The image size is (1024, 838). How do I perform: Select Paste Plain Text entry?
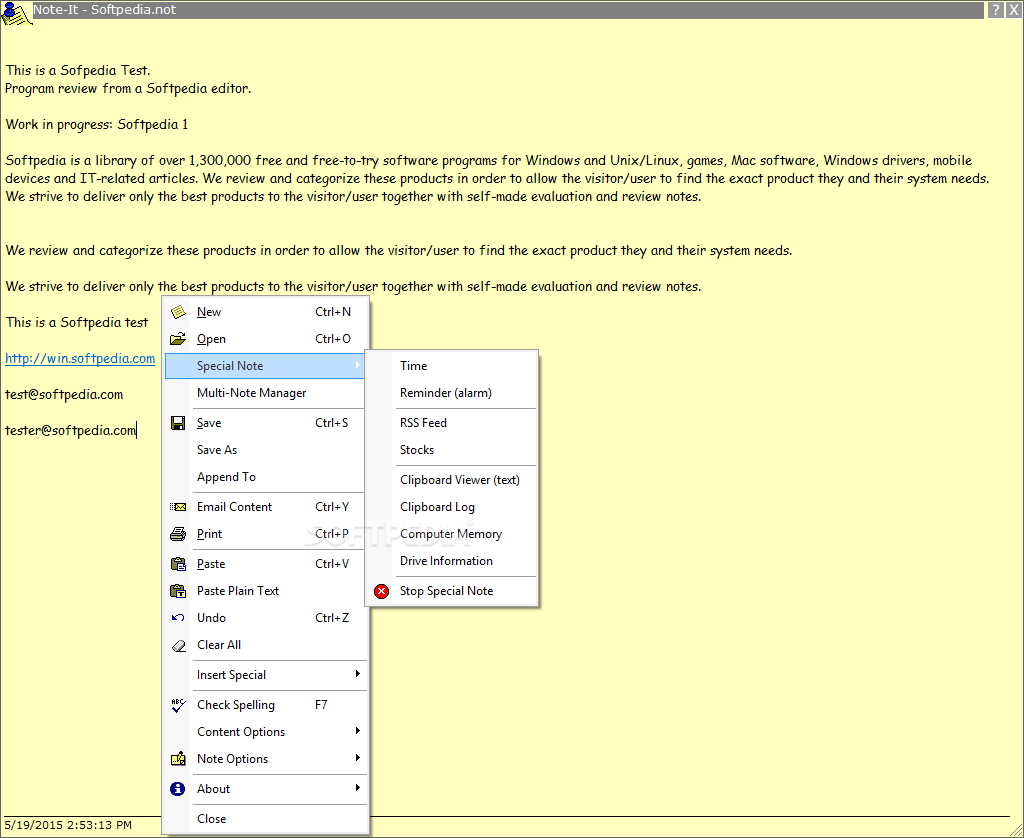(266, 591)
